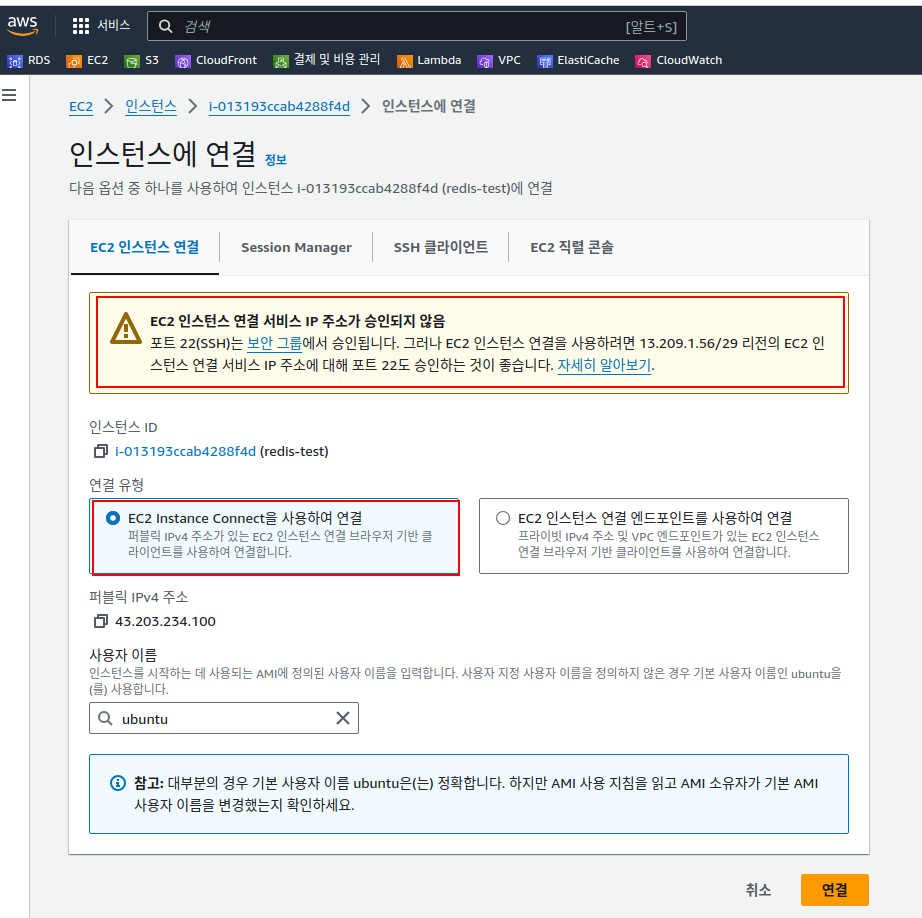
Task: Open the CloudWatch shortcut icon
Action: (x=643, y=61)
